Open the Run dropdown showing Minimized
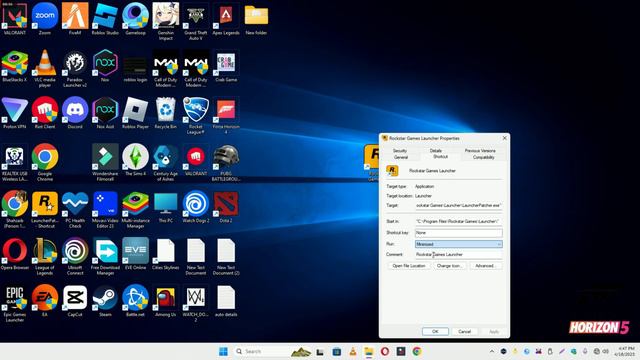 (x=459, y=244)
